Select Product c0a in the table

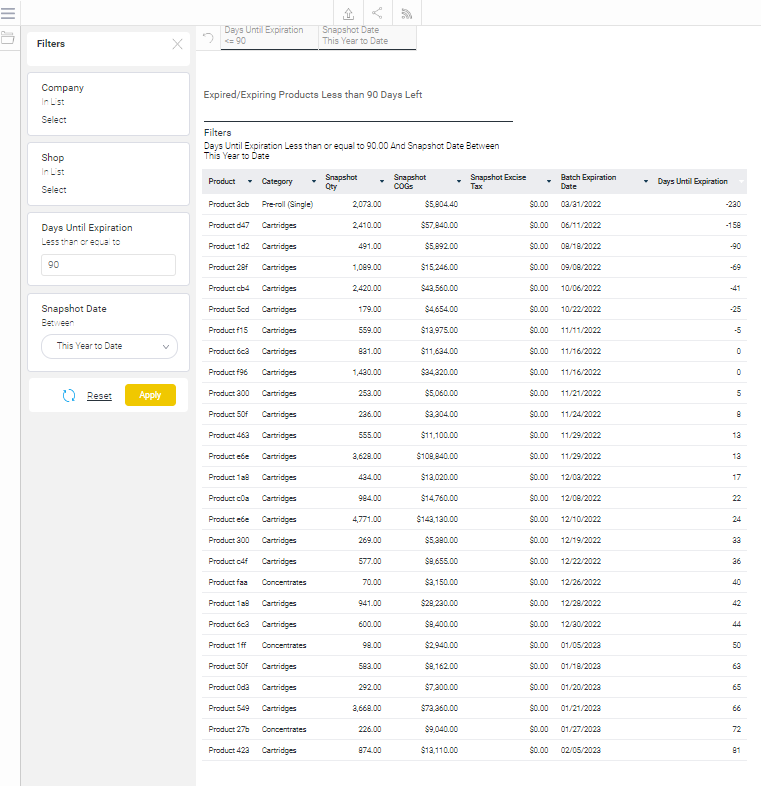(x=229, y=499)
